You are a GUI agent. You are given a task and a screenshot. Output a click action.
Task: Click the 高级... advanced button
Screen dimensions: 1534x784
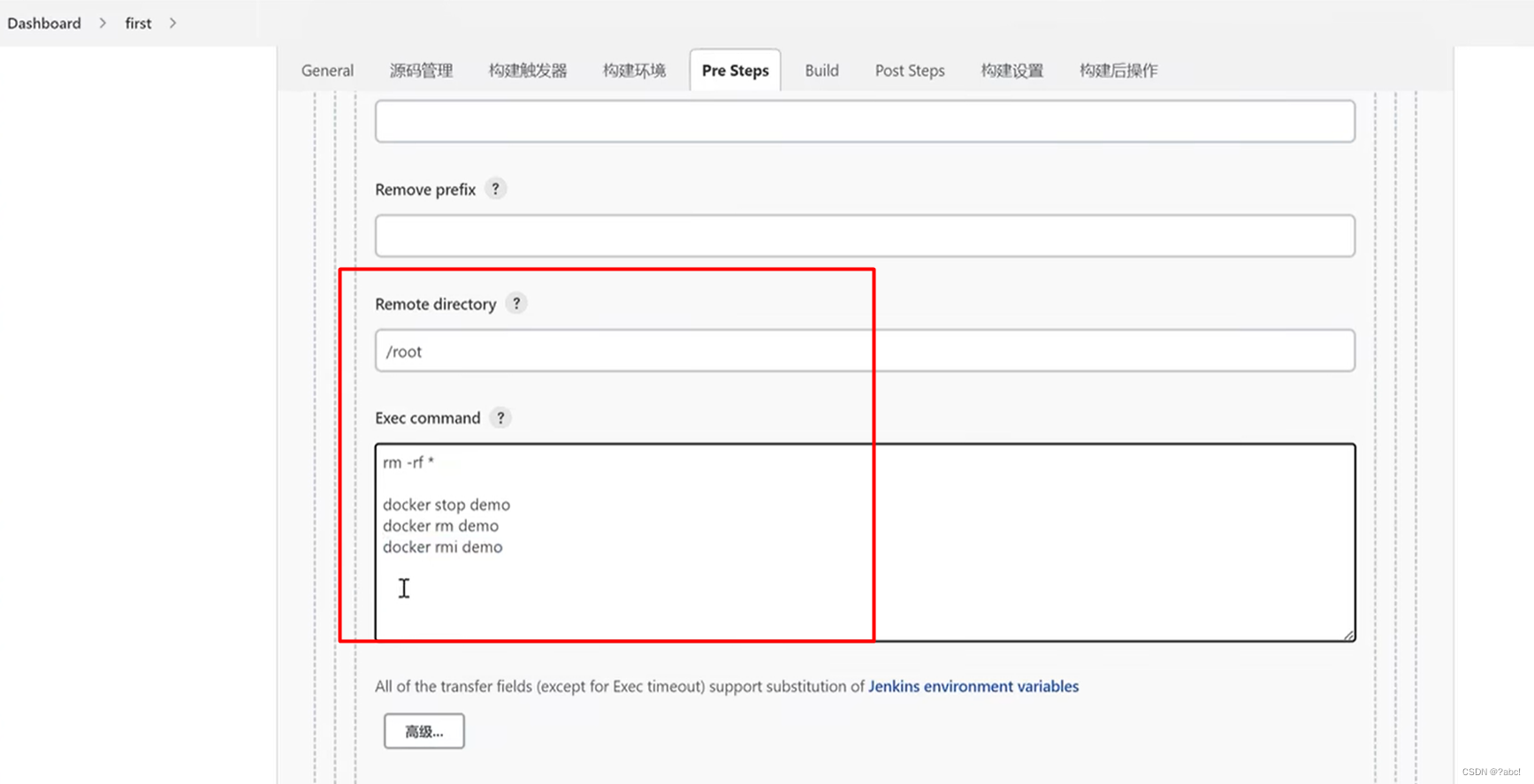424,731
